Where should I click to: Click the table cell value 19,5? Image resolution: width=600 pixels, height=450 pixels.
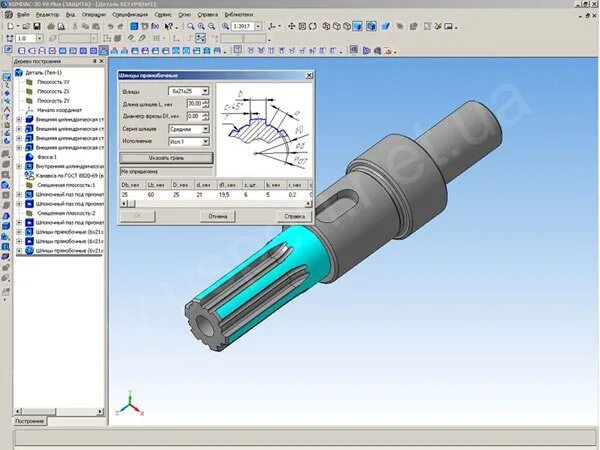click(224, 195)
